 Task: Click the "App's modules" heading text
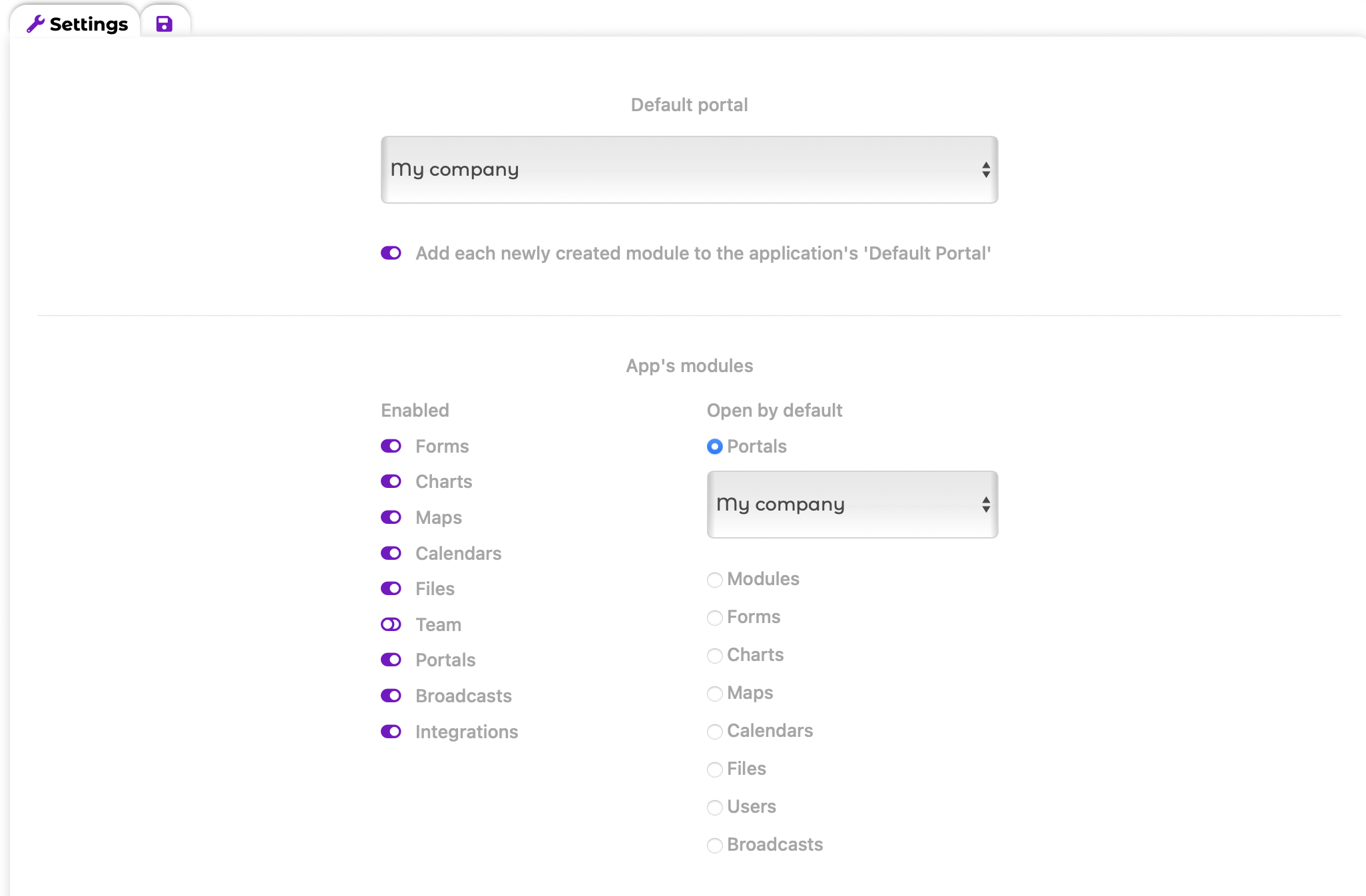pyautogui.click(x=689, y=366)
